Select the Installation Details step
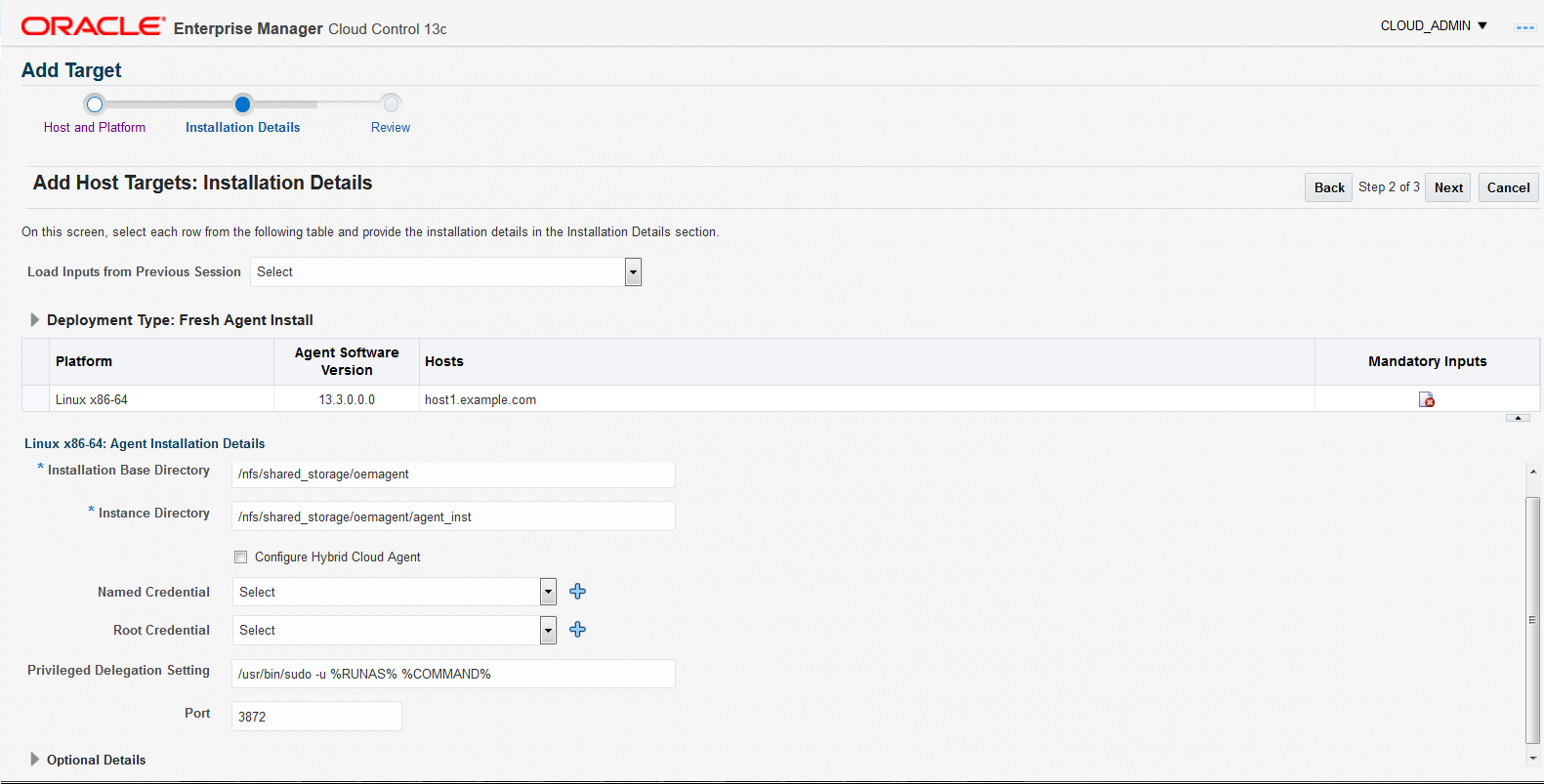 tap(243, 128)
